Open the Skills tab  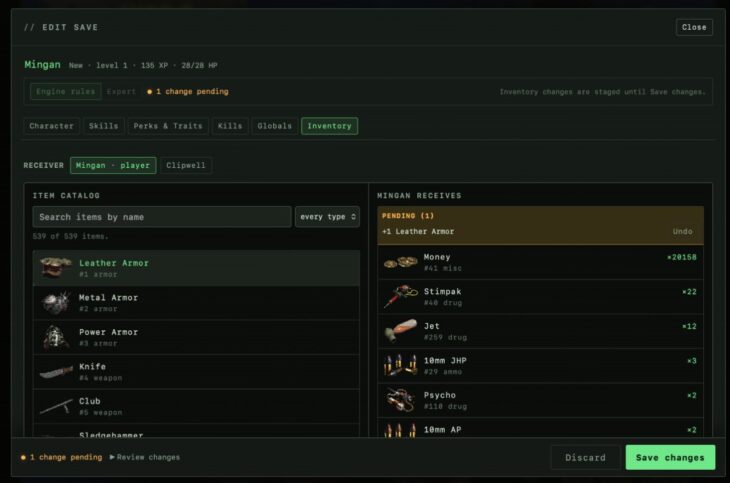tap(103, 126)
